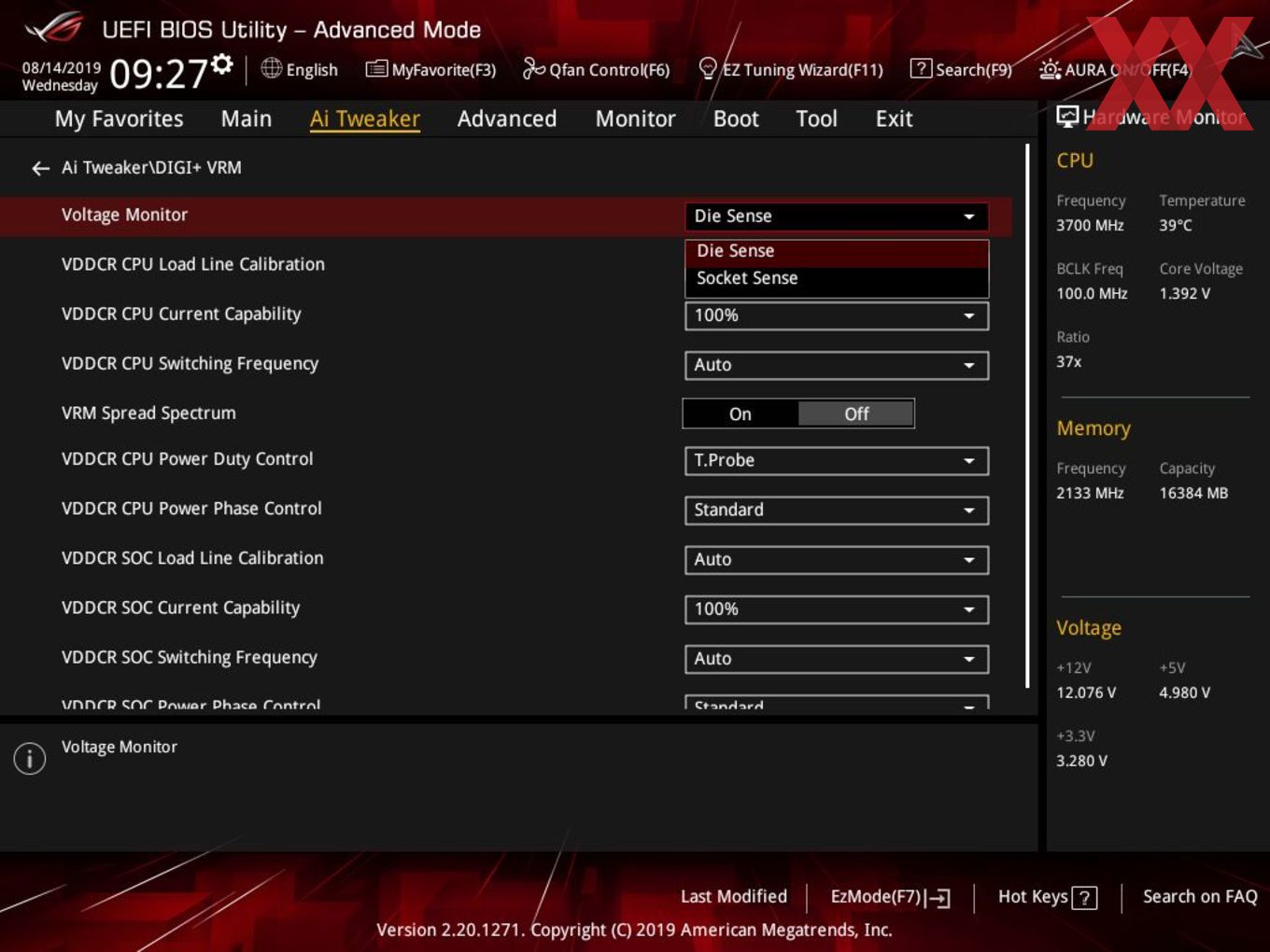Click the globe language icon
This screenshot has height=952, width=1270.
271,68
